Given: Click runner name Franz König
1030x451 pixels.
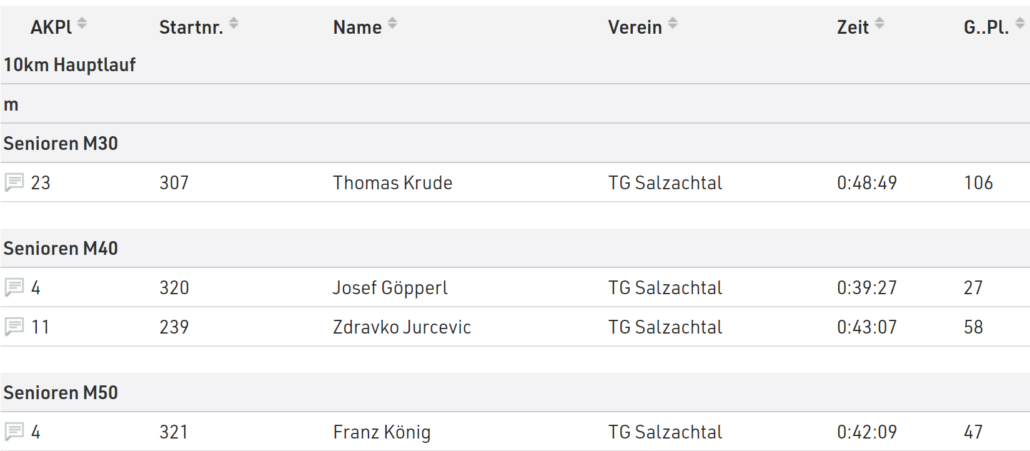Looking at the screenshot, I should pos(382,433).
